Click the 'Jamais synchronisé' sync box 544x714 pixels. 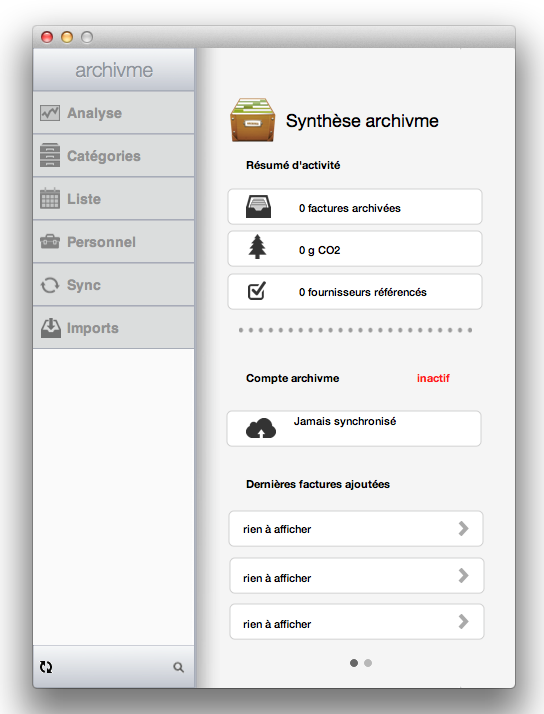pos(354,428)
